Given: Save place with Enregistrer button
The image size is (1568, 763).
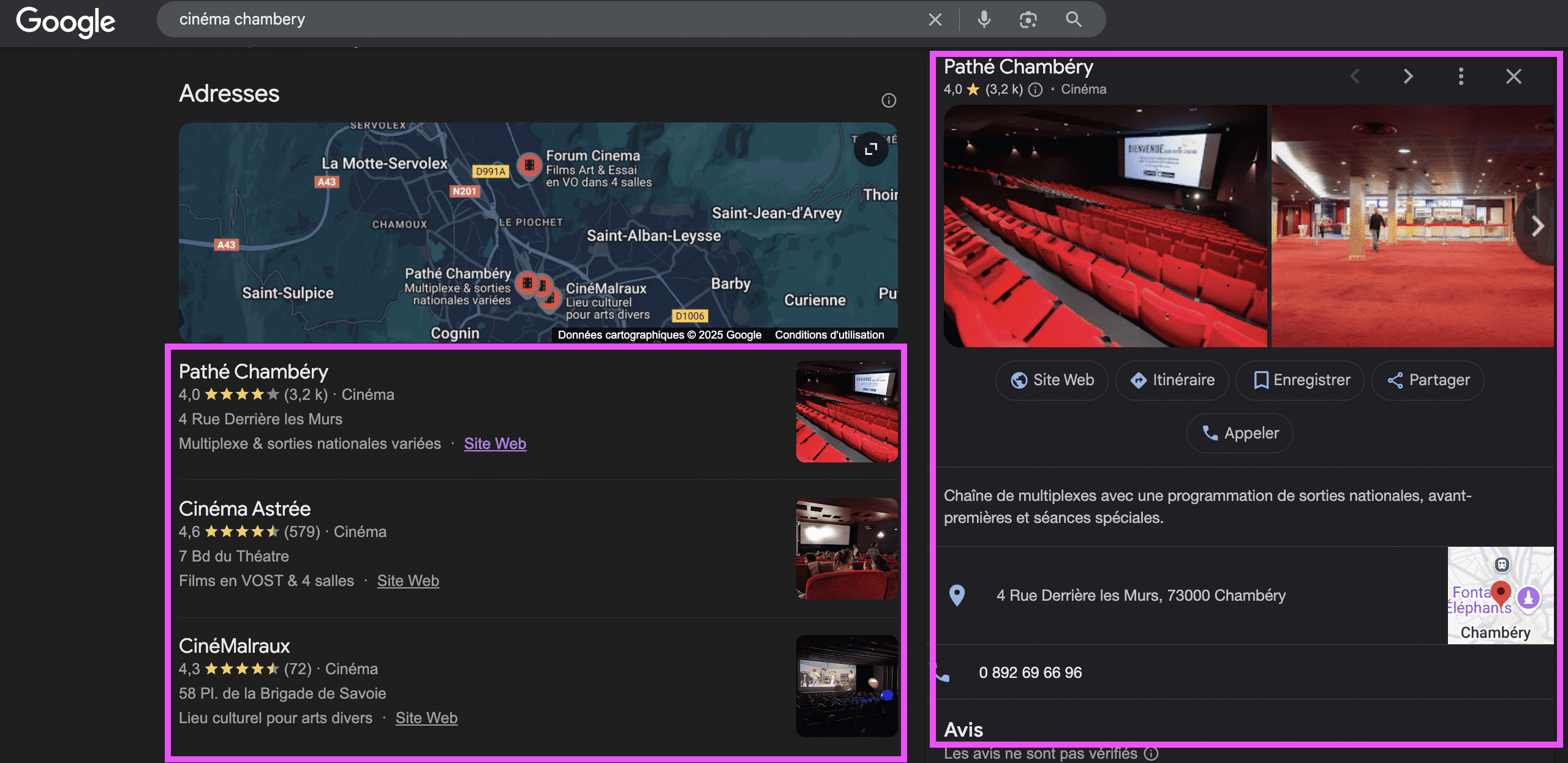Looking at the screenshot, I should (1300, 380).
